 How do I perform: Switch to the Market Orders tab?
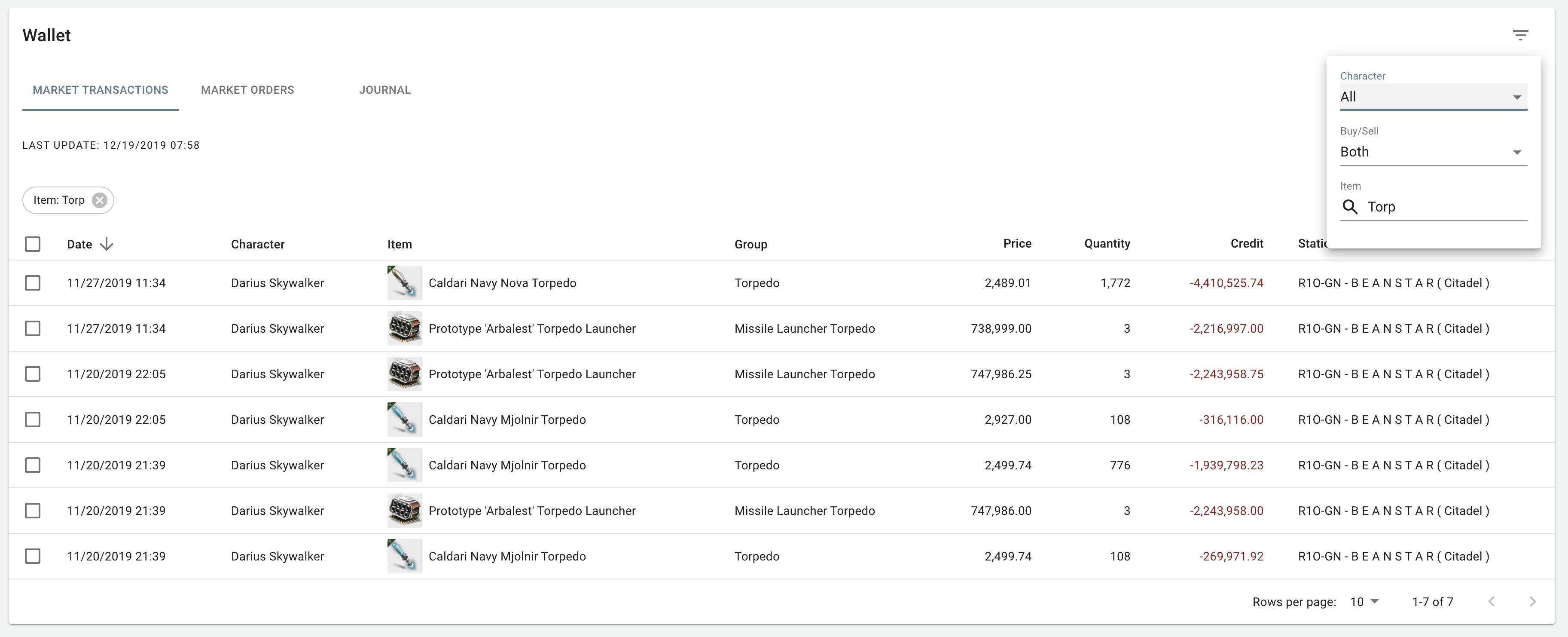[247, 90]
